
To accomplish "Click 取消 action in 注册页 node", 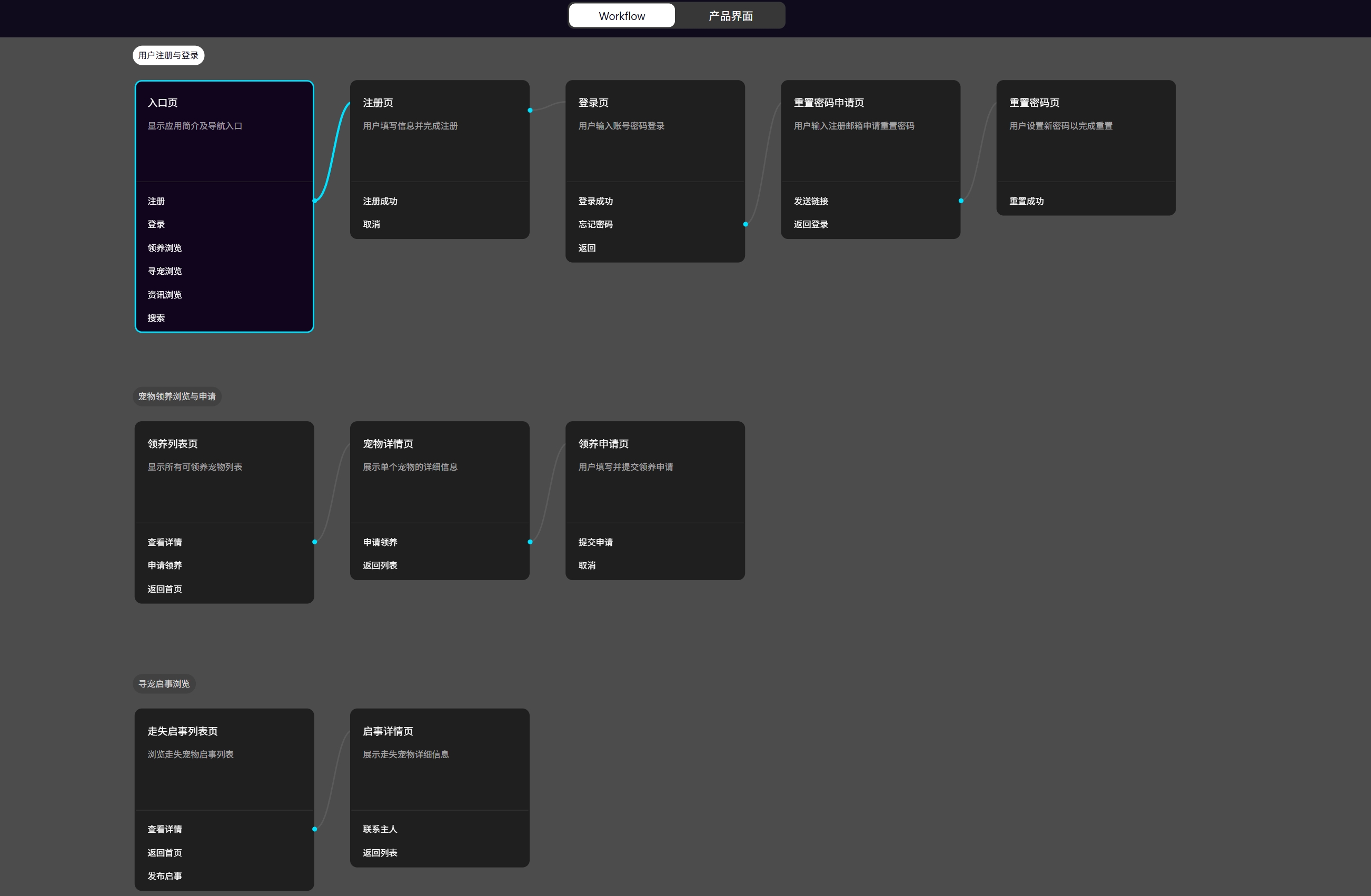I will click(372, 224).
